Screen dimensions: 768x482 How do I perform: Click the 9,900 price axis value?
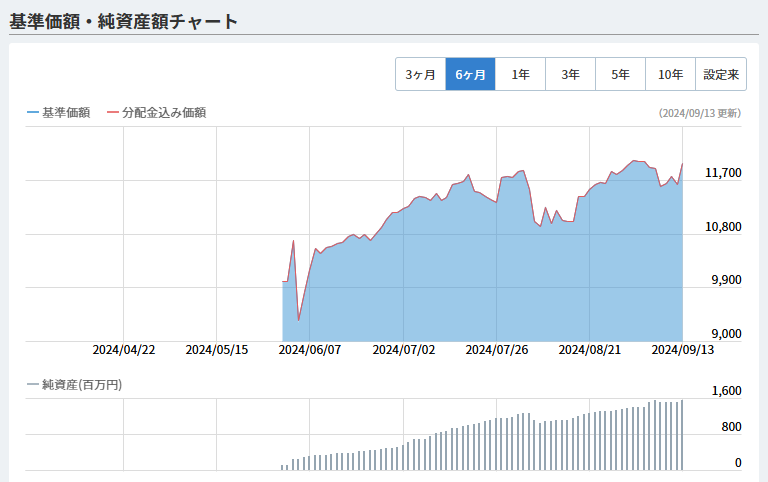(x=726, y=280)
